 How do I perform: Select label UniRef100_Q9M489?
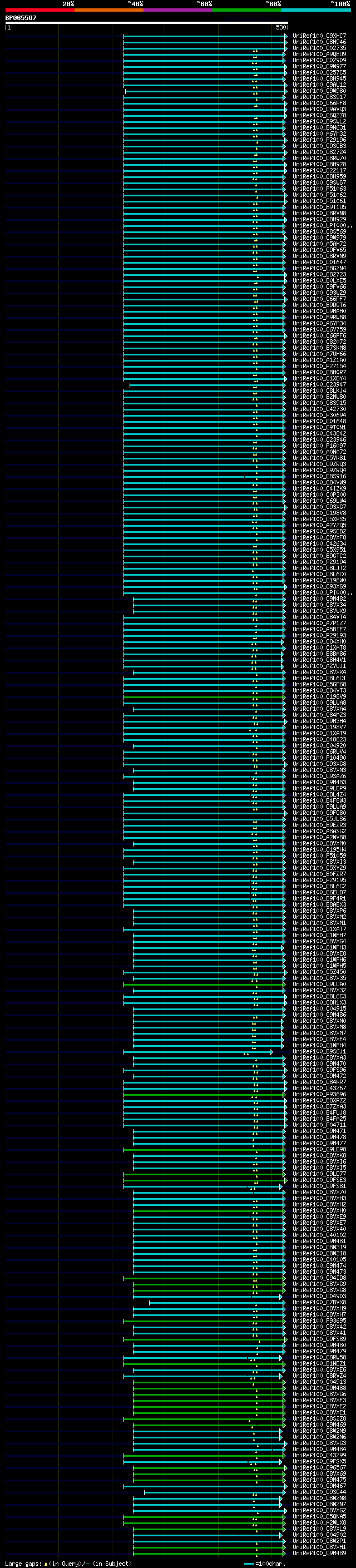[x=319, y=1554]
